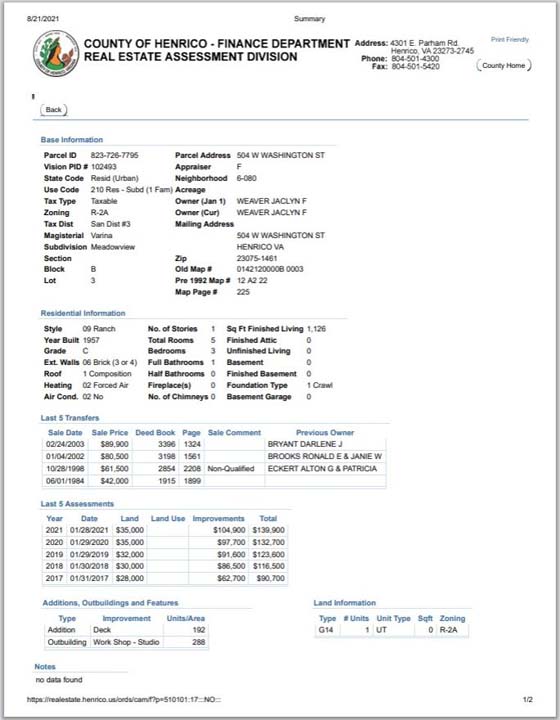Click the Deck improvement cell

(102, 630)
